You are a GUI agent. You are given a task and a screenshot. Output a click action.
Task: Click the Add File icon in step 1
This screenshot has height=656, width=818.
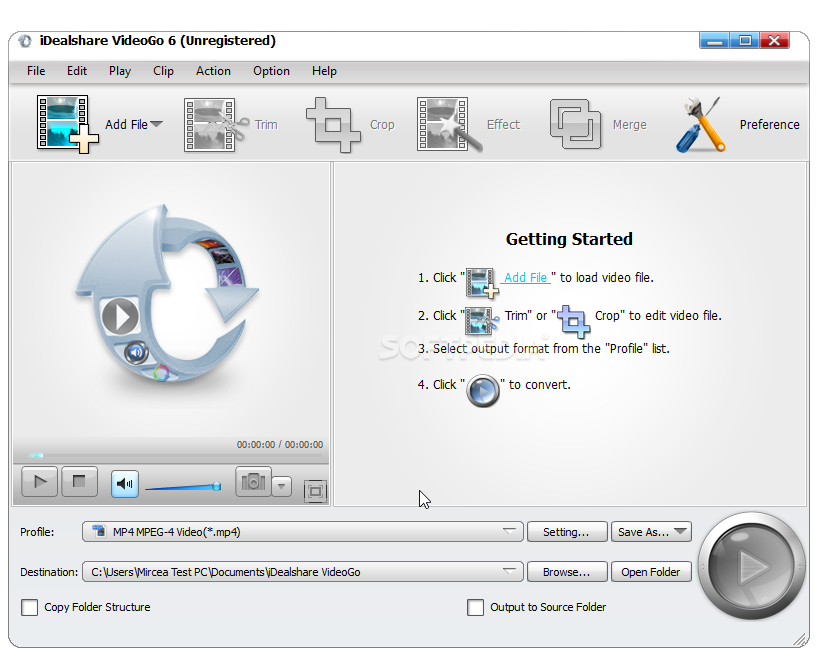[x=482, y=282]
